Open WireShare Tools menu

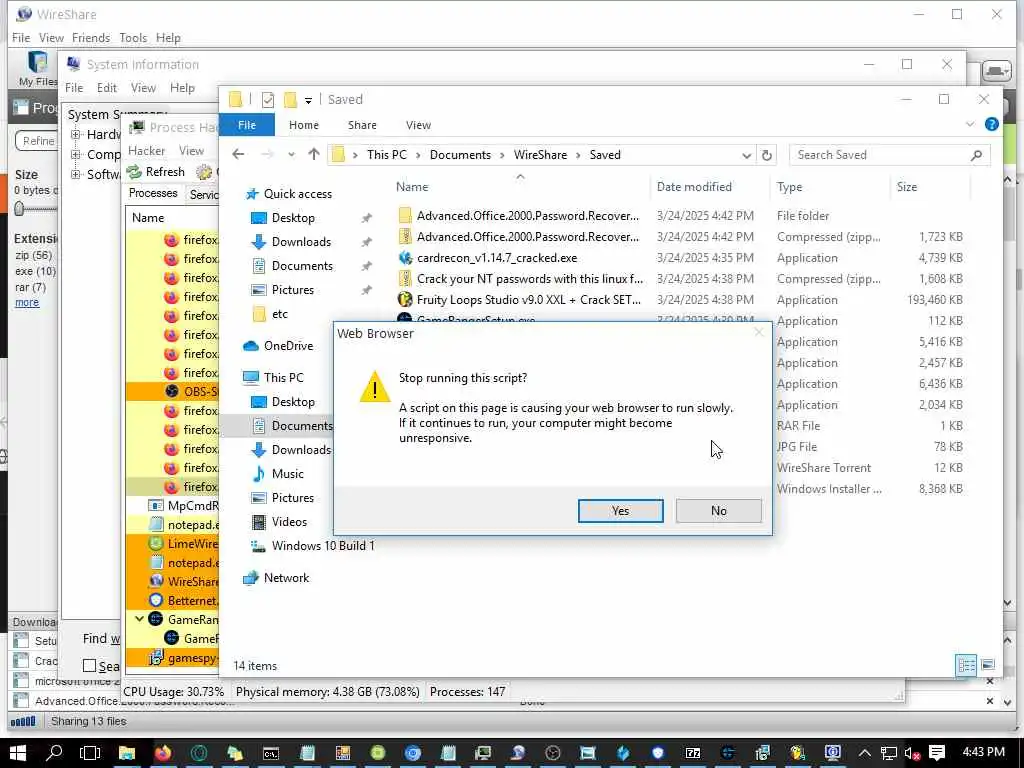(133, 38)
